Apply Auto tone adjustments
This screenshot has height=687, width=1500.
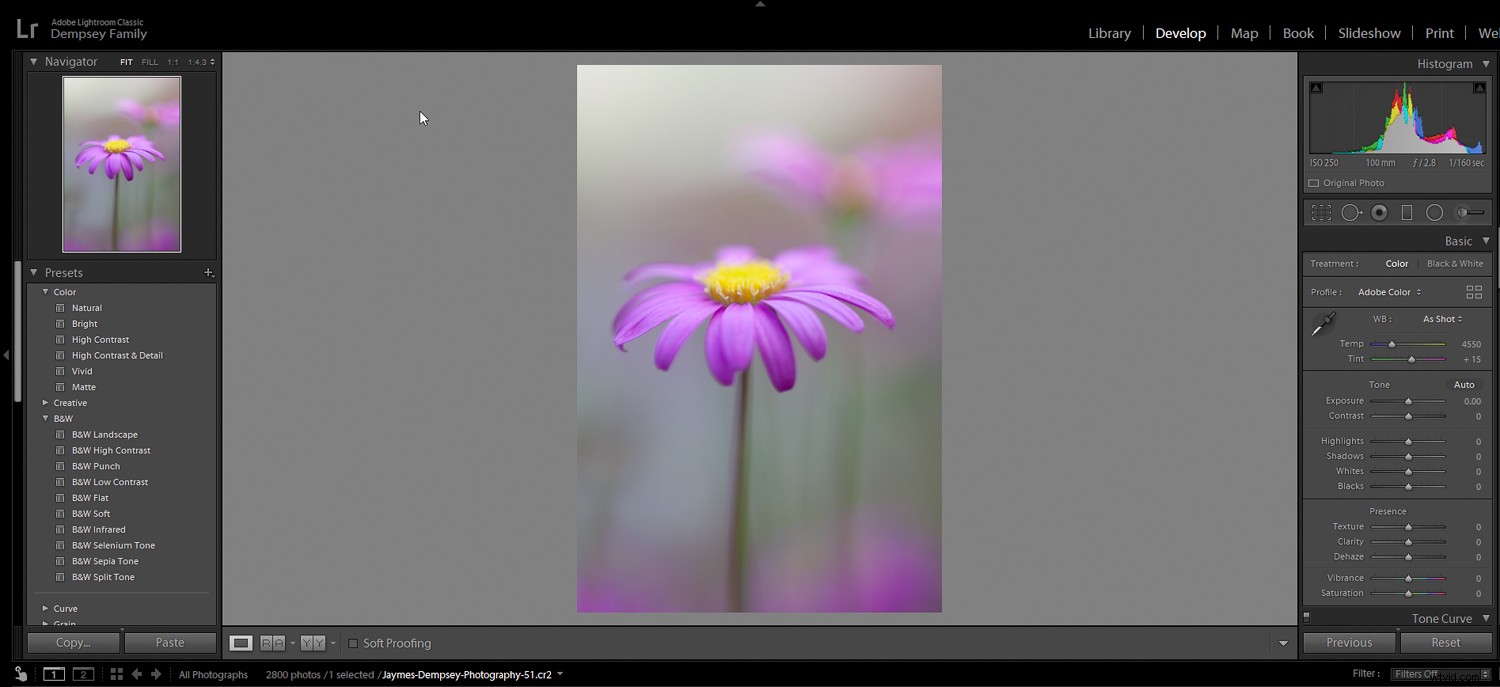pos(1464,384)
